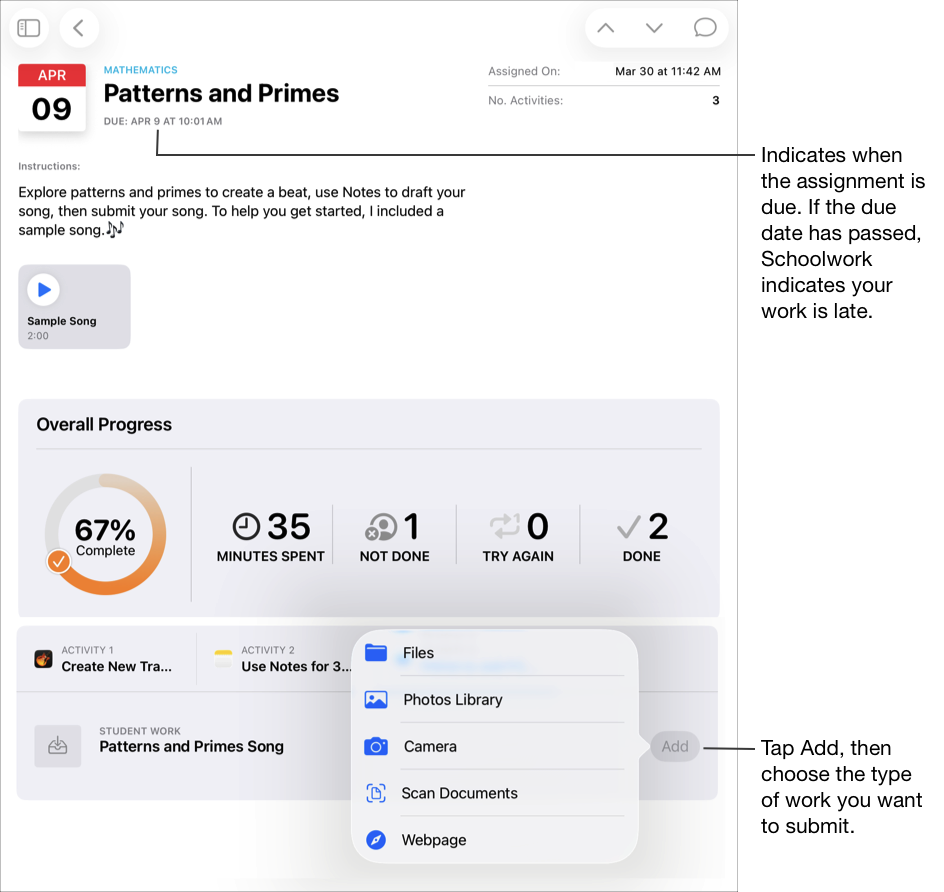Select the Safari icon next to Webpage
Screen dimensions: 944x892
coord(375,840)
